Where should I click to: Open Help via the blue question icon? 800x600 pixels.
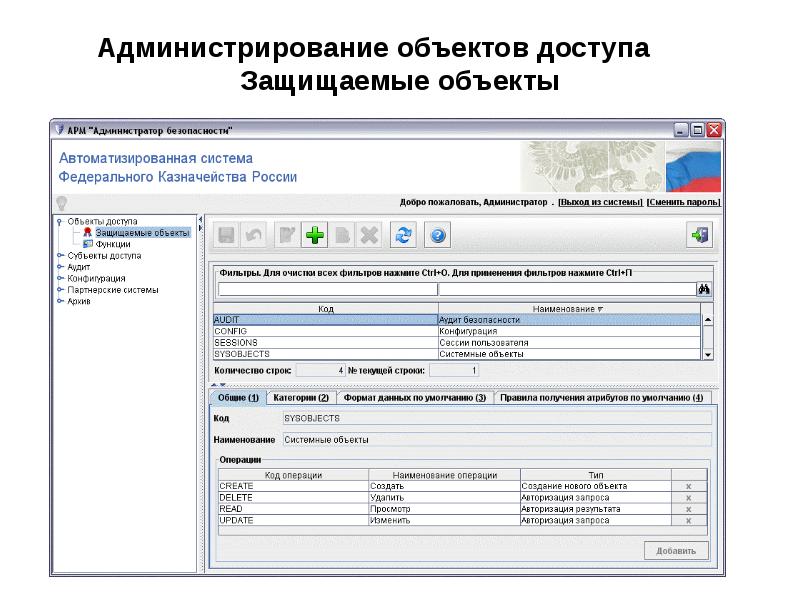[437, 235]
